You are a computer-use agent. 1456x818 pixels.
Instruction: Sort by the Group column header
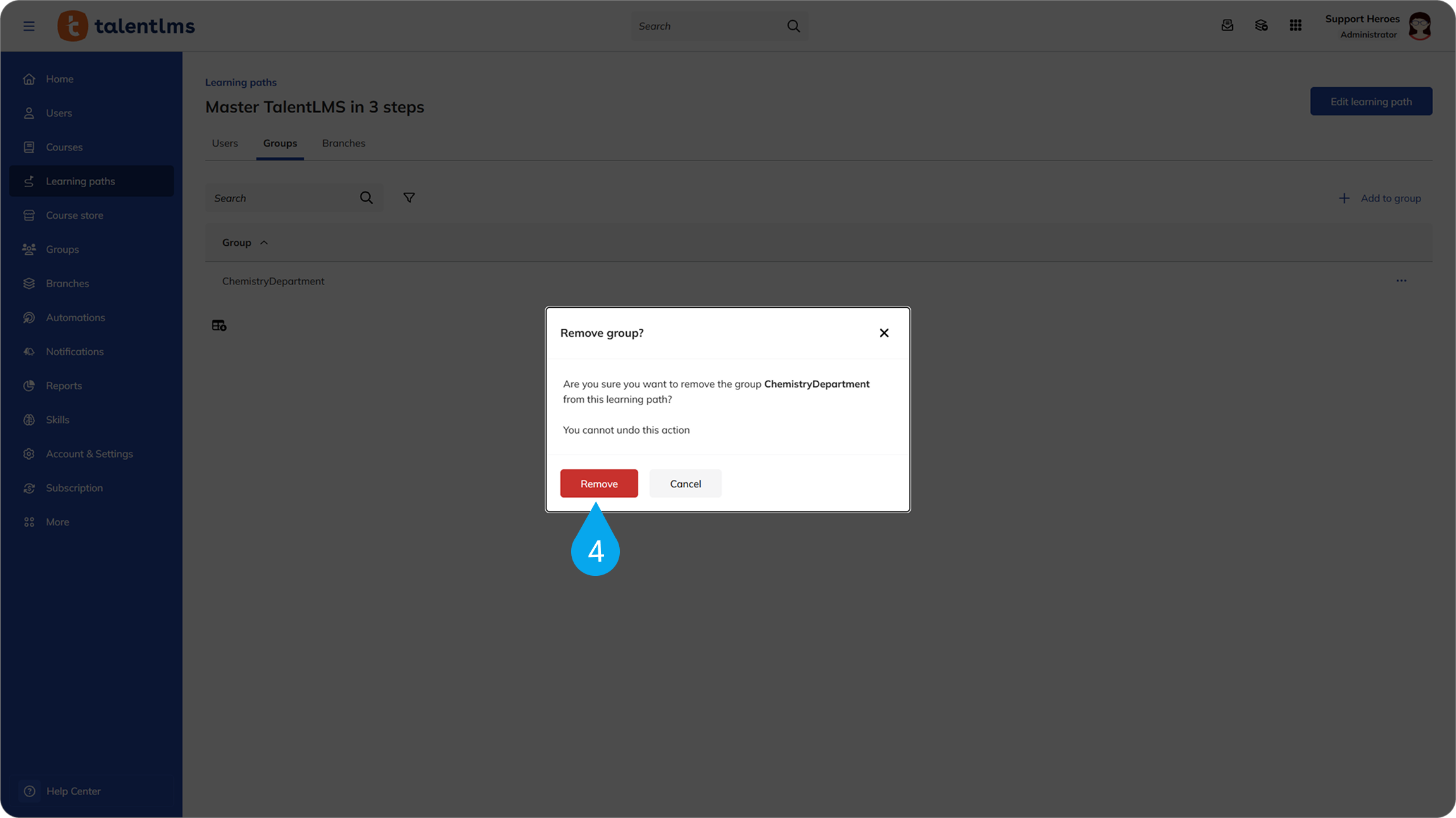point(245,243)
